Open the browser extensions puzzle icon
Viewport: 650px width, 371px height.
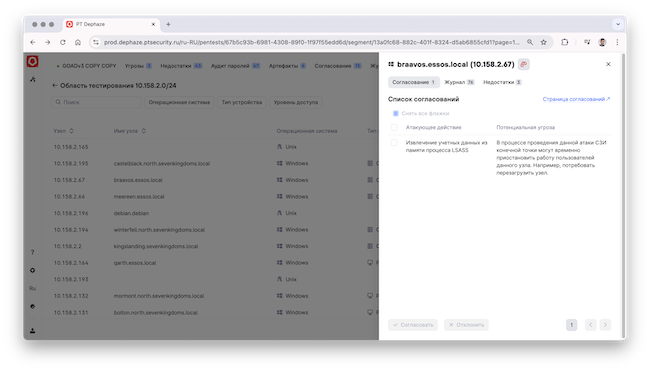click(x=565, y=42)
